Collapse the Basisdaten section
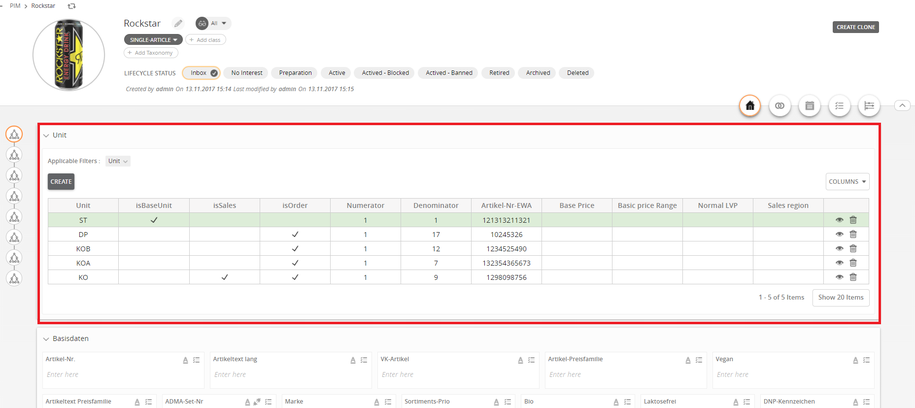 46,339
